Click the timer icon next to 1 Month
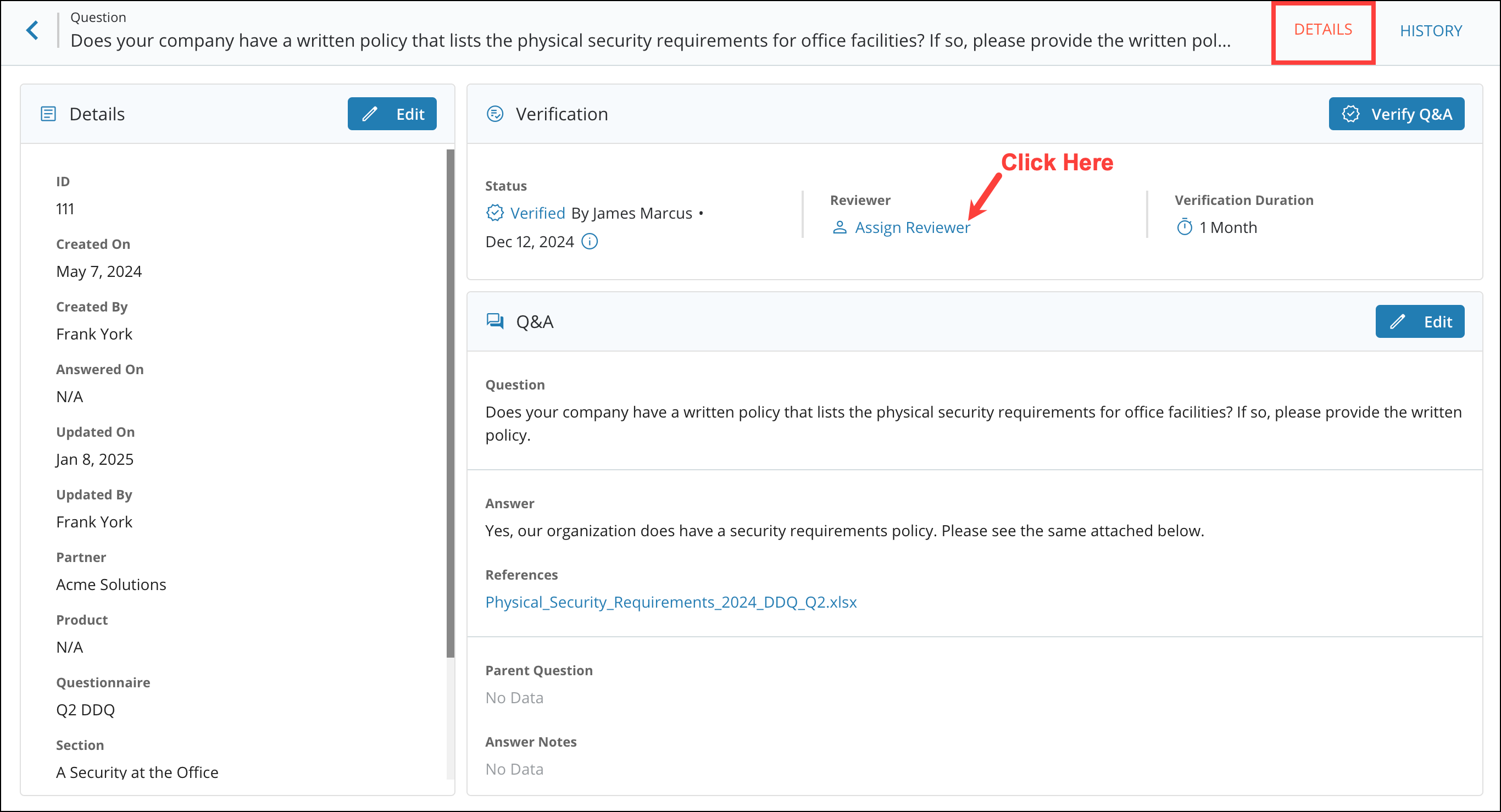The width and height of the screenshot is (1501, 812). pos(1184,227)
